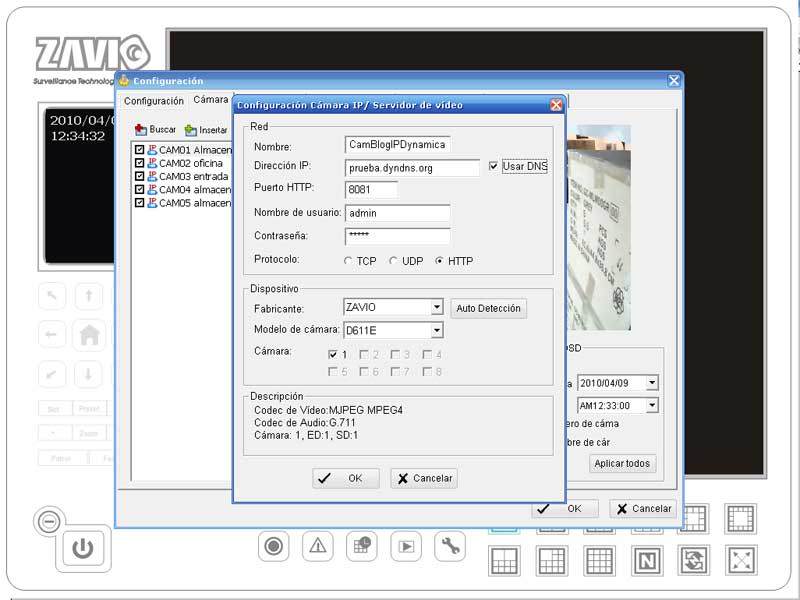The width and height of the screenshot is (800, 600).
Task: Uncheck CAM05 almacen in camera list
Action: pos(139,203)
